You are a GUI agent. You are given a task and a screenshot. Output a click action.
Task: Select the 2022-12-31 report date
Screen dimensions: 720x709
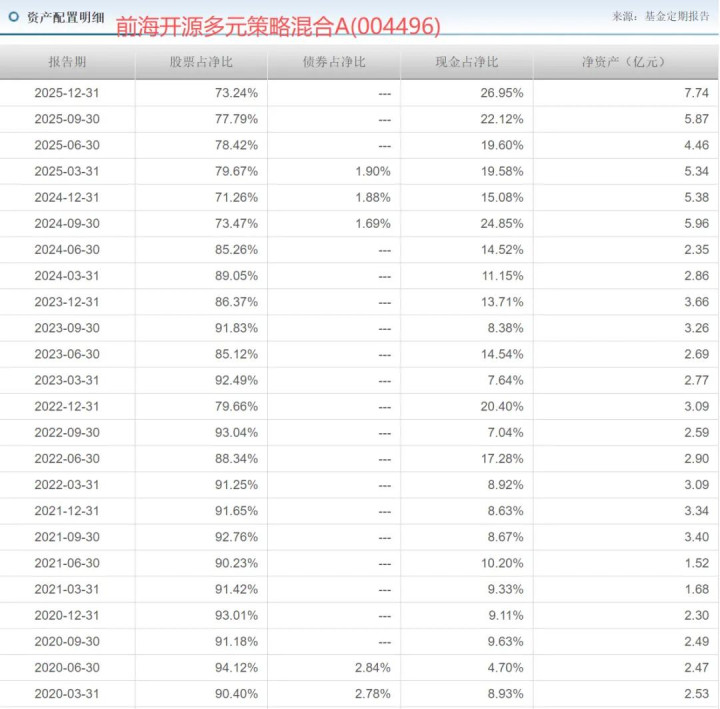pyautogui.click(x=67, y=406)
